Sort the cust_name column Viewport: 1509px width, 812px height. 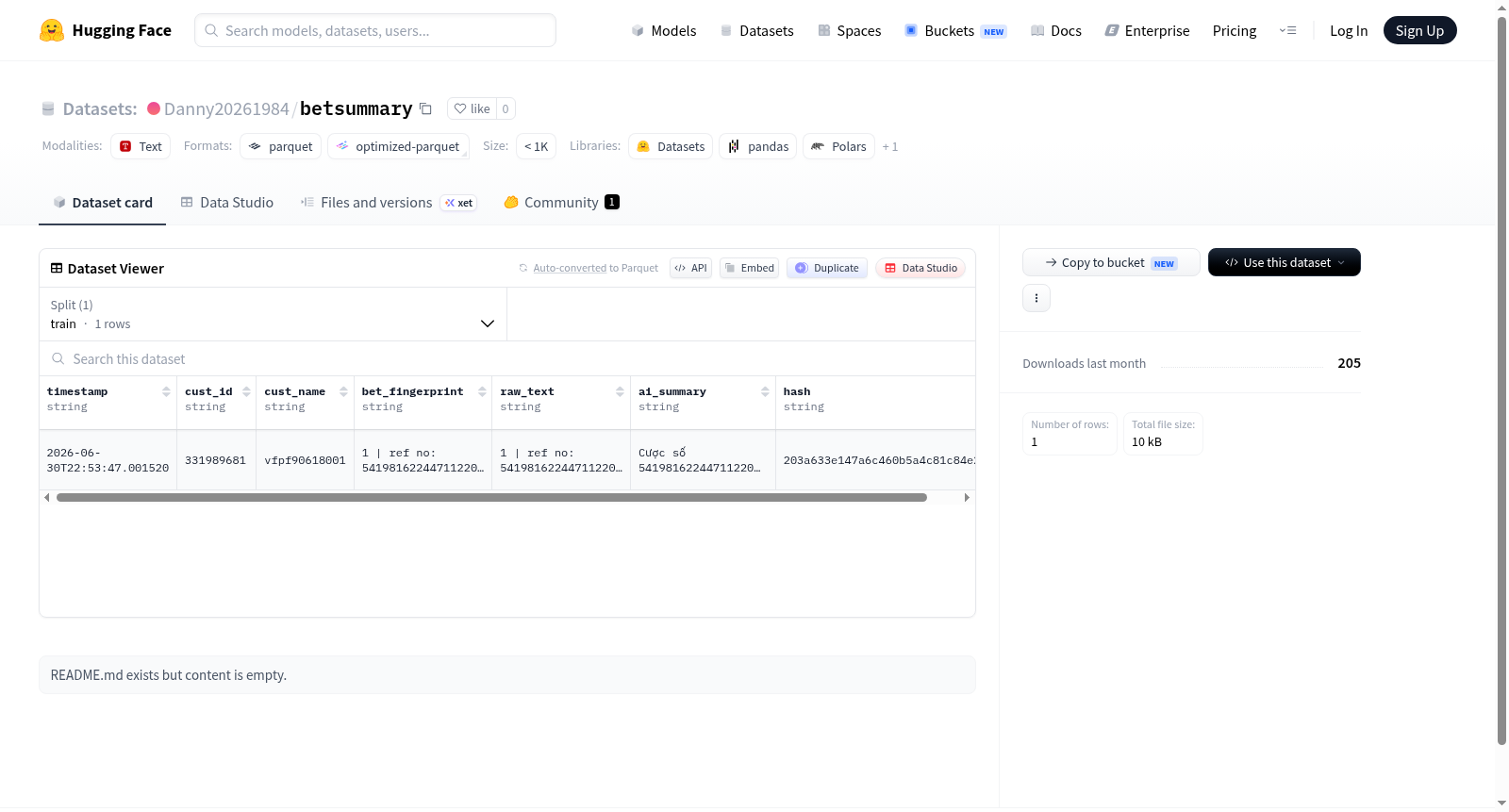pyautogui.click(x=343, y=391)
